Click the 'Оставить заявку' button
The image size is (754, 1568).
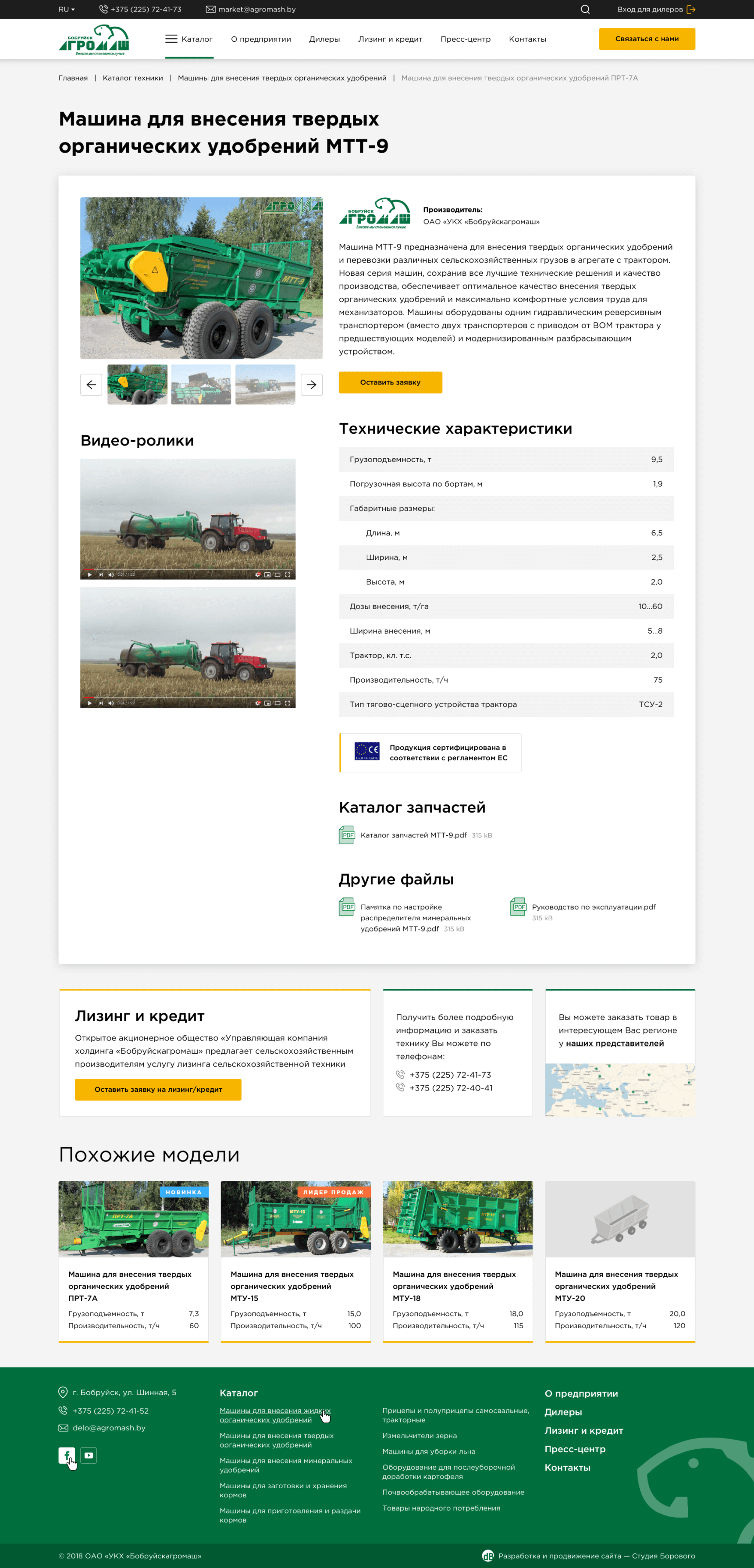coord(390,382)
